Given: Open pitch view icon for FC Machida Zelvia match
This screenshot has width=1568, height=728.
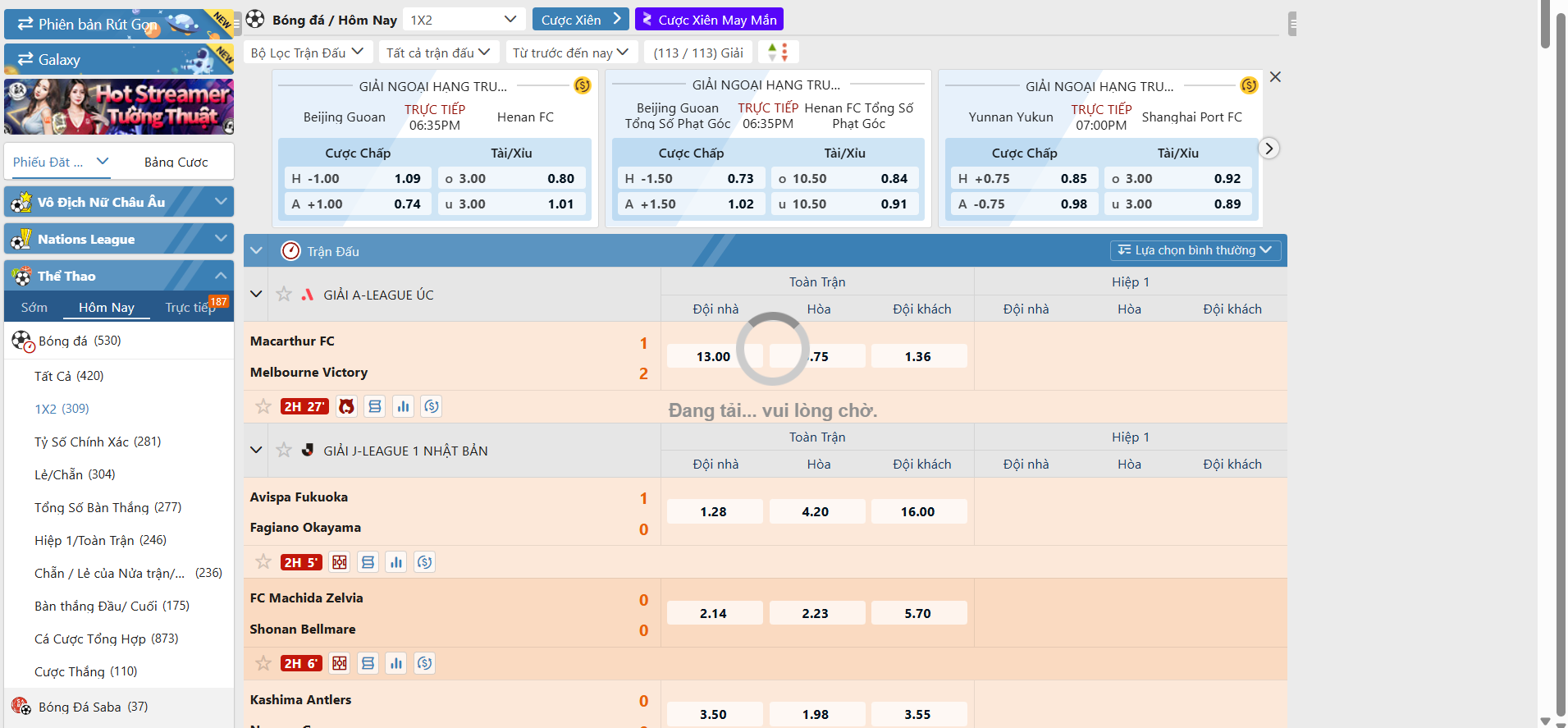Looking at the screenshot, I should pyautogui.click(x=340, y=663).
